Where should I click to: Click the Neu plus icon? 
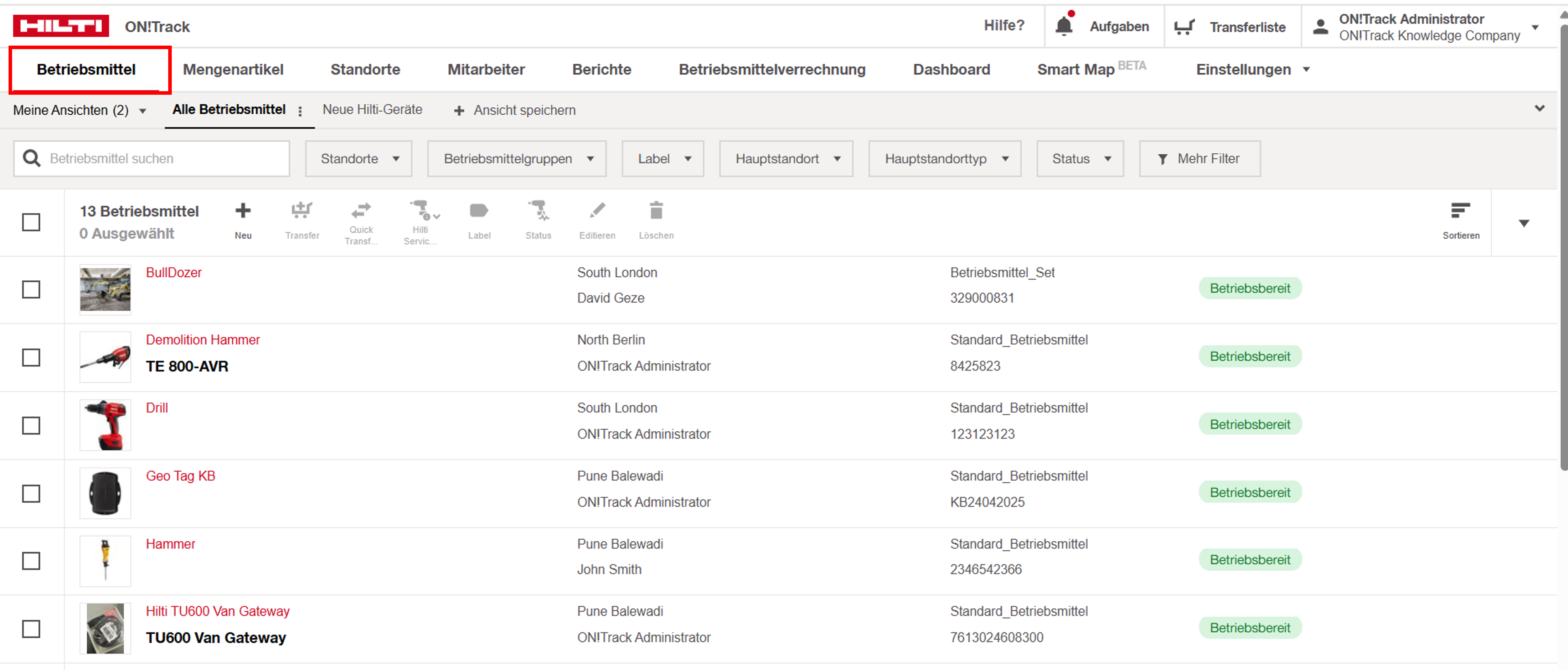click(x=243, y=211)
